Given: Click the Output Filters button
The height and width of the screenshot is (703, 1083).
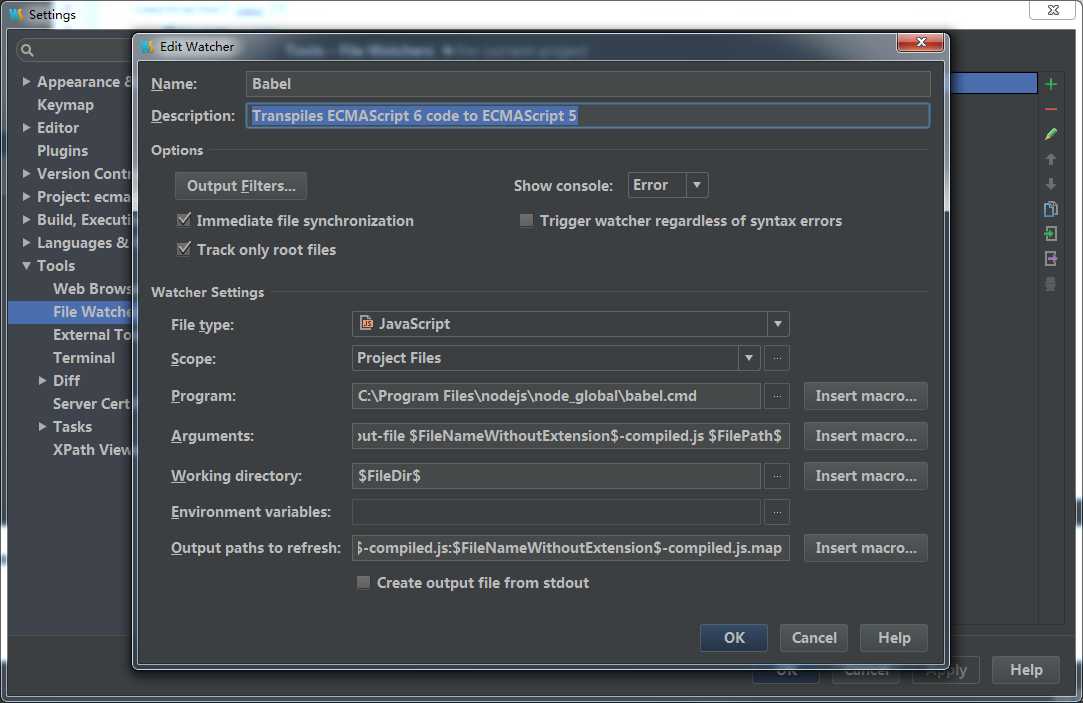Looking at the screenshot, I should coord(241,186).
